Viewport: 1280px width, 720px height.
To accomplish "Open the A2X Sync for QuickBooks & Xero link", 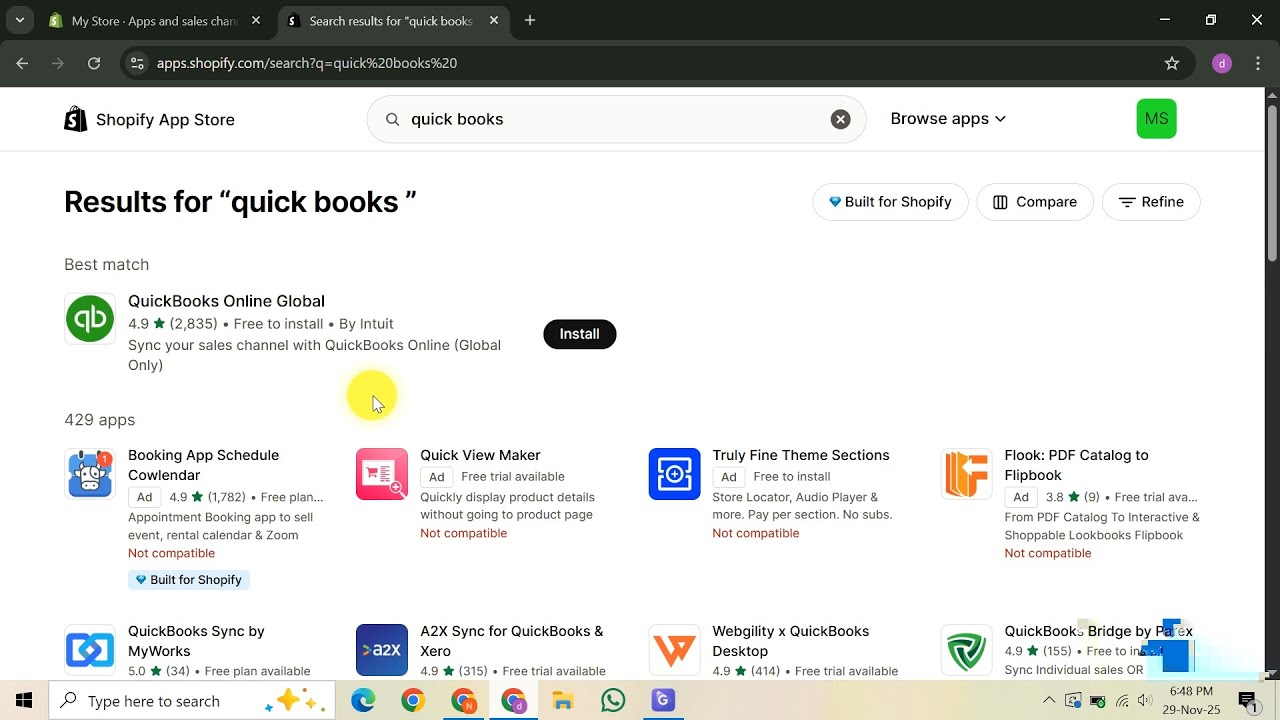I will click(512, 641).
